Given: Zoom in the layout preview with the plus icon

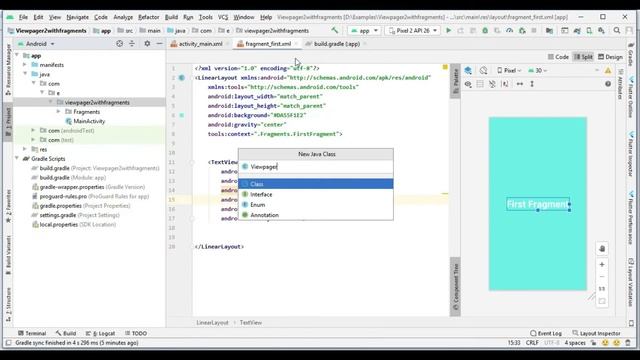Looking at the screenshot, I should point(602,264).
